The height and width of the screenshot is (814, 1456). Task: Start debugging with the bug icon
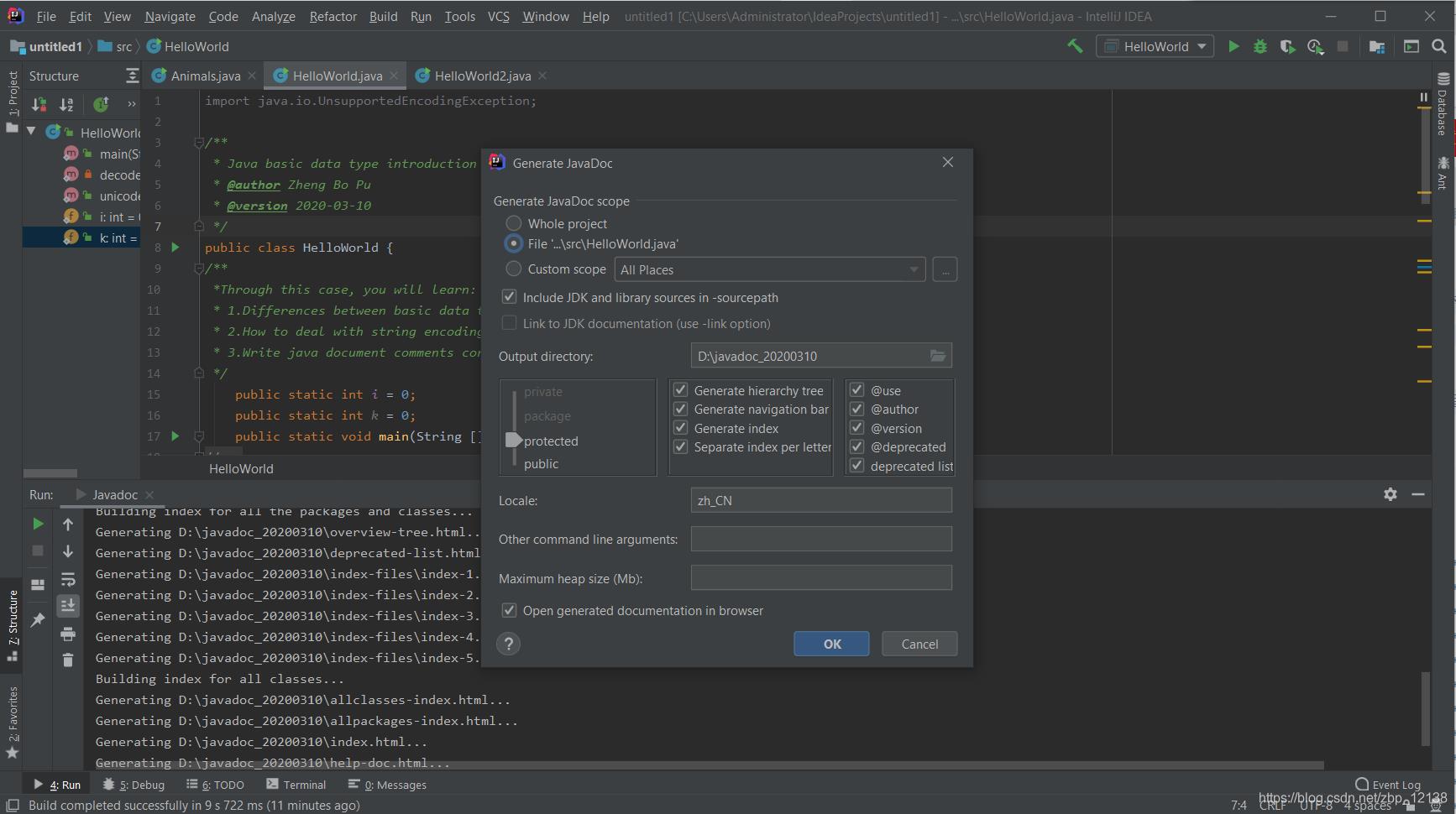point(1260,46)
